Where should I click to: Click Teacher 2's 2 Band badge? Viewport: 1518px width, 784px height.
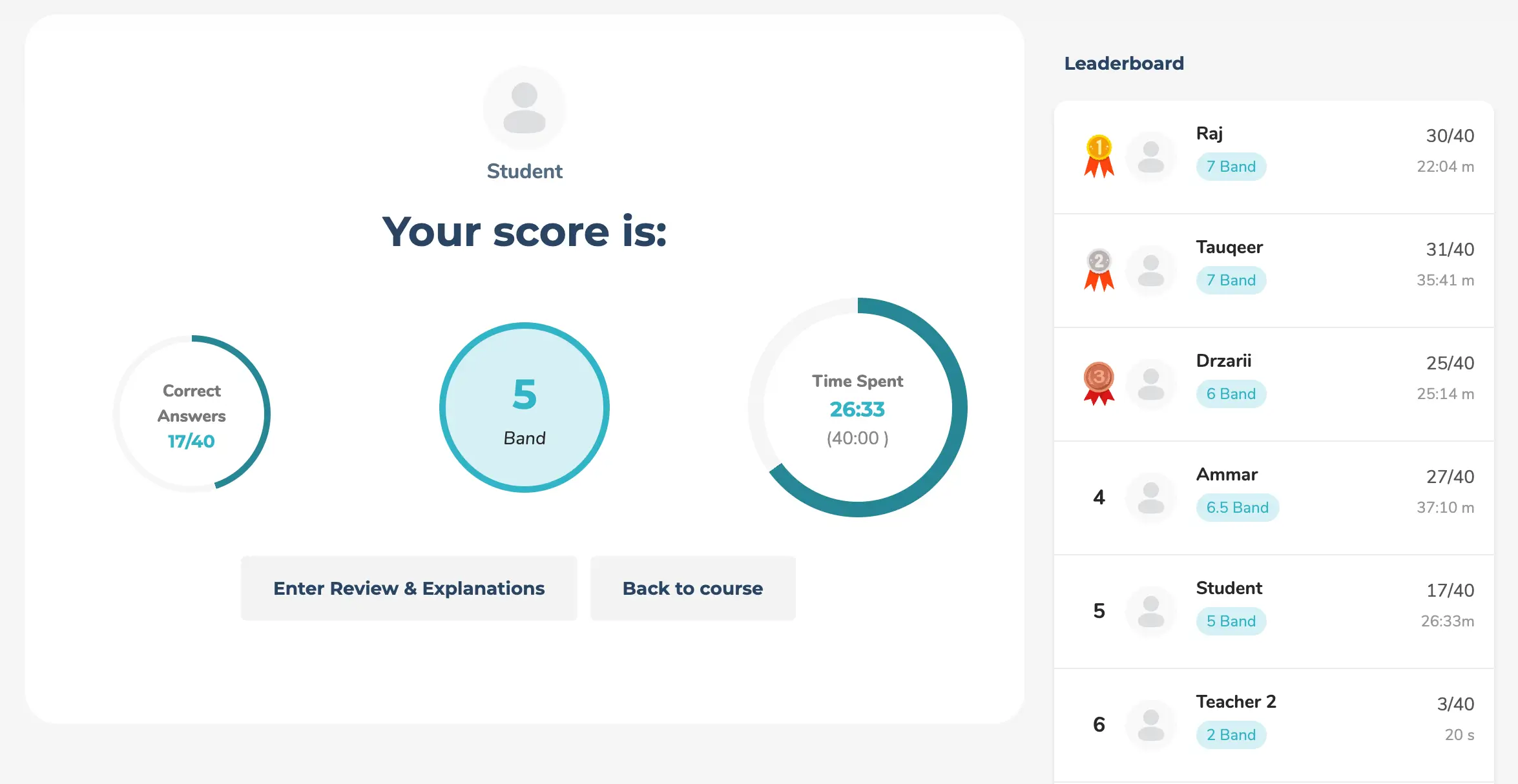(x=1231, y=735)
